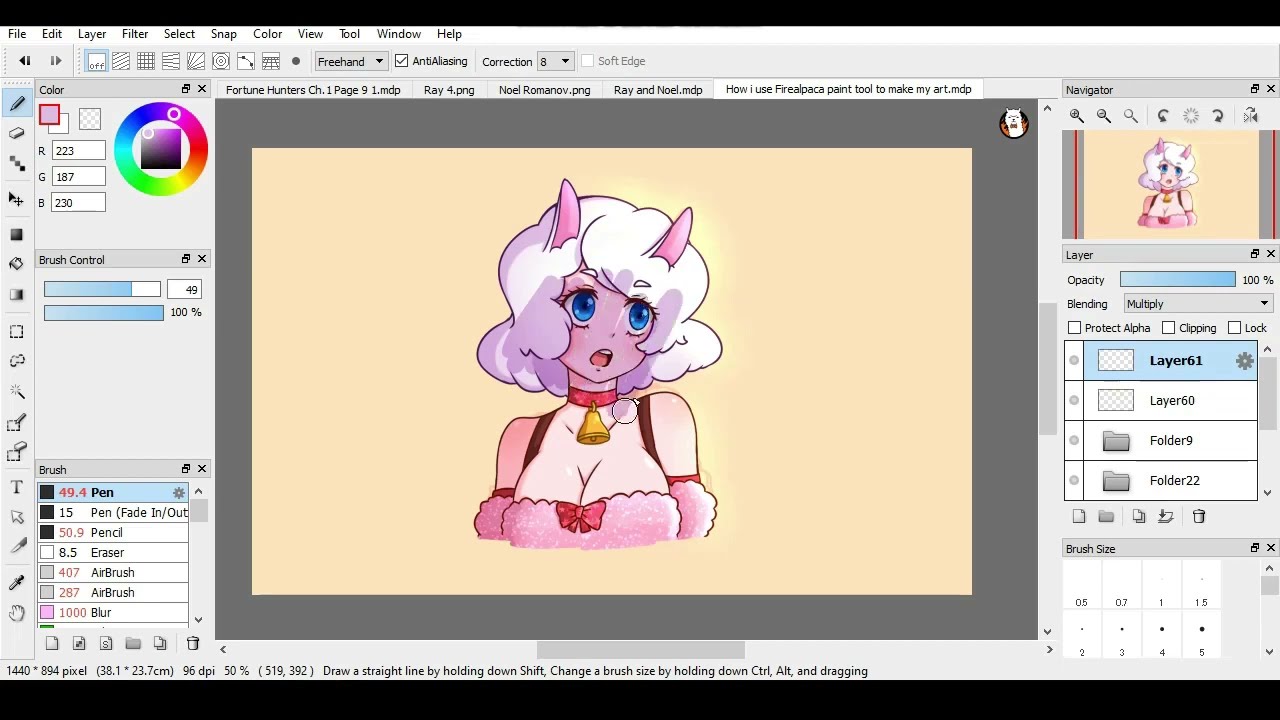
Task: Open the File menu
Action: [x=17, y=34]
